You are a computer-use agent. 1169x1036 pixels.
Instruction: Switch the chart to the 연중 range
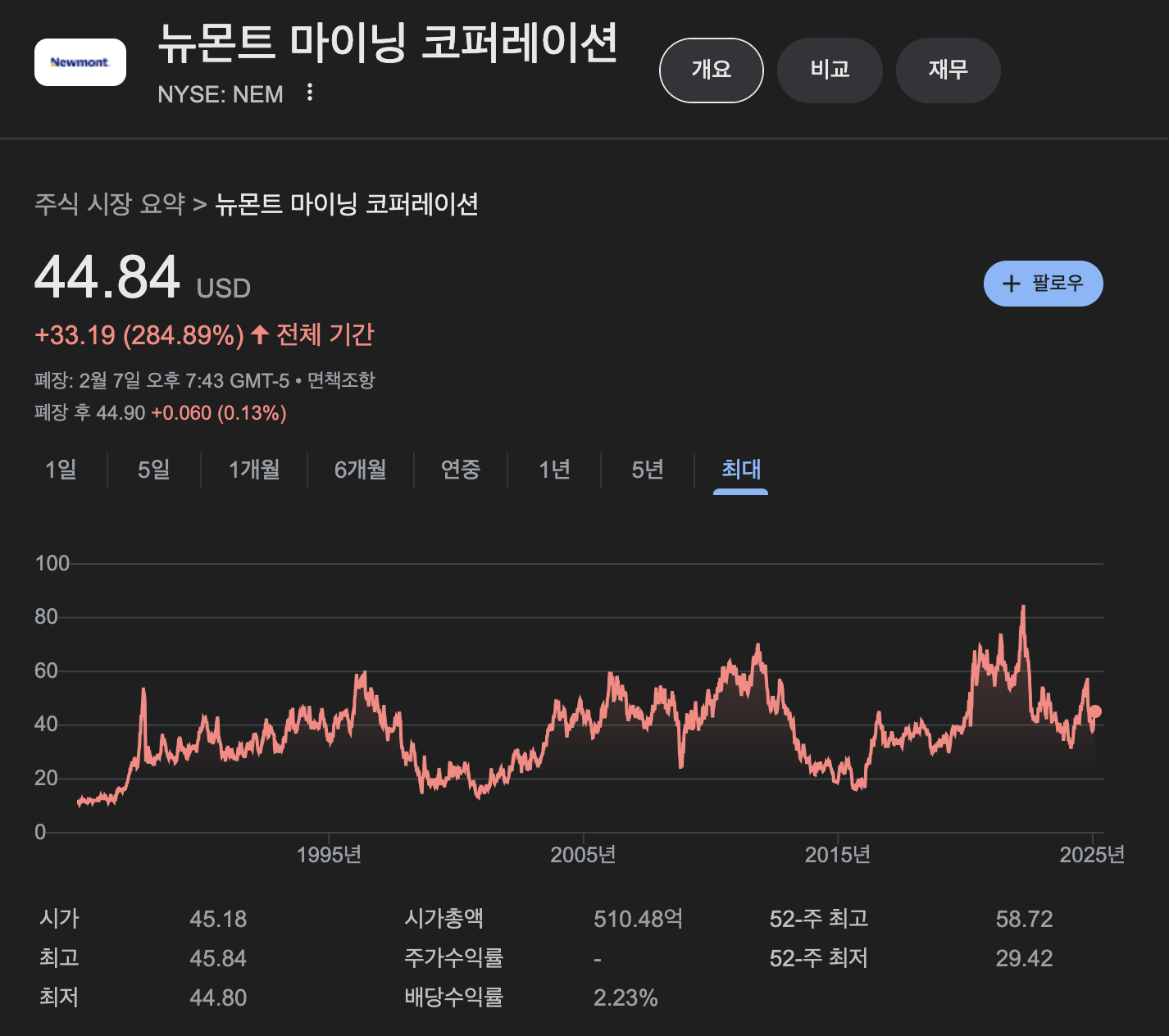[x=461, y=470]
